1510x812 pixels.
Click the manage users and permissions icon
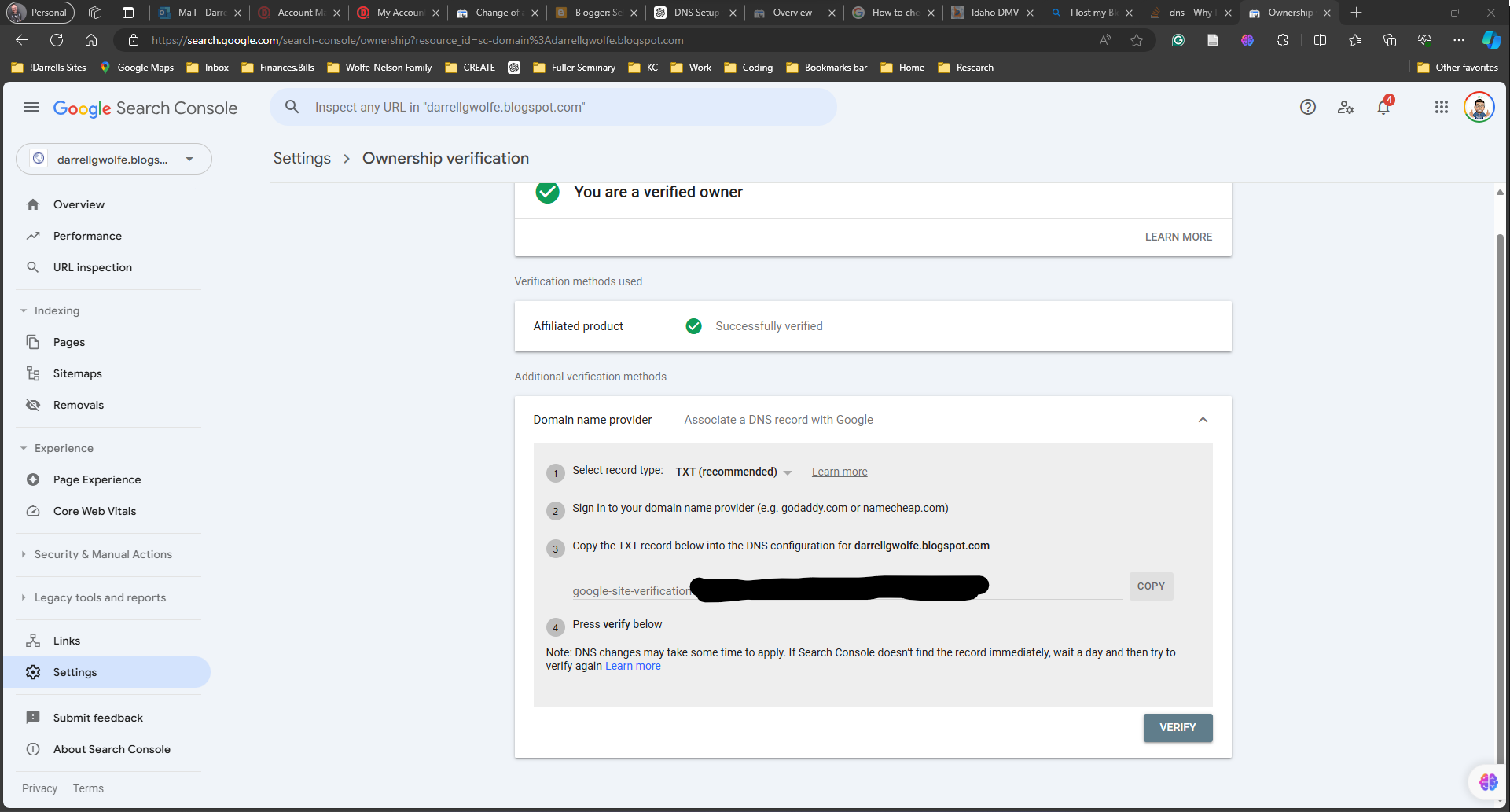(x=1345, y=108)
